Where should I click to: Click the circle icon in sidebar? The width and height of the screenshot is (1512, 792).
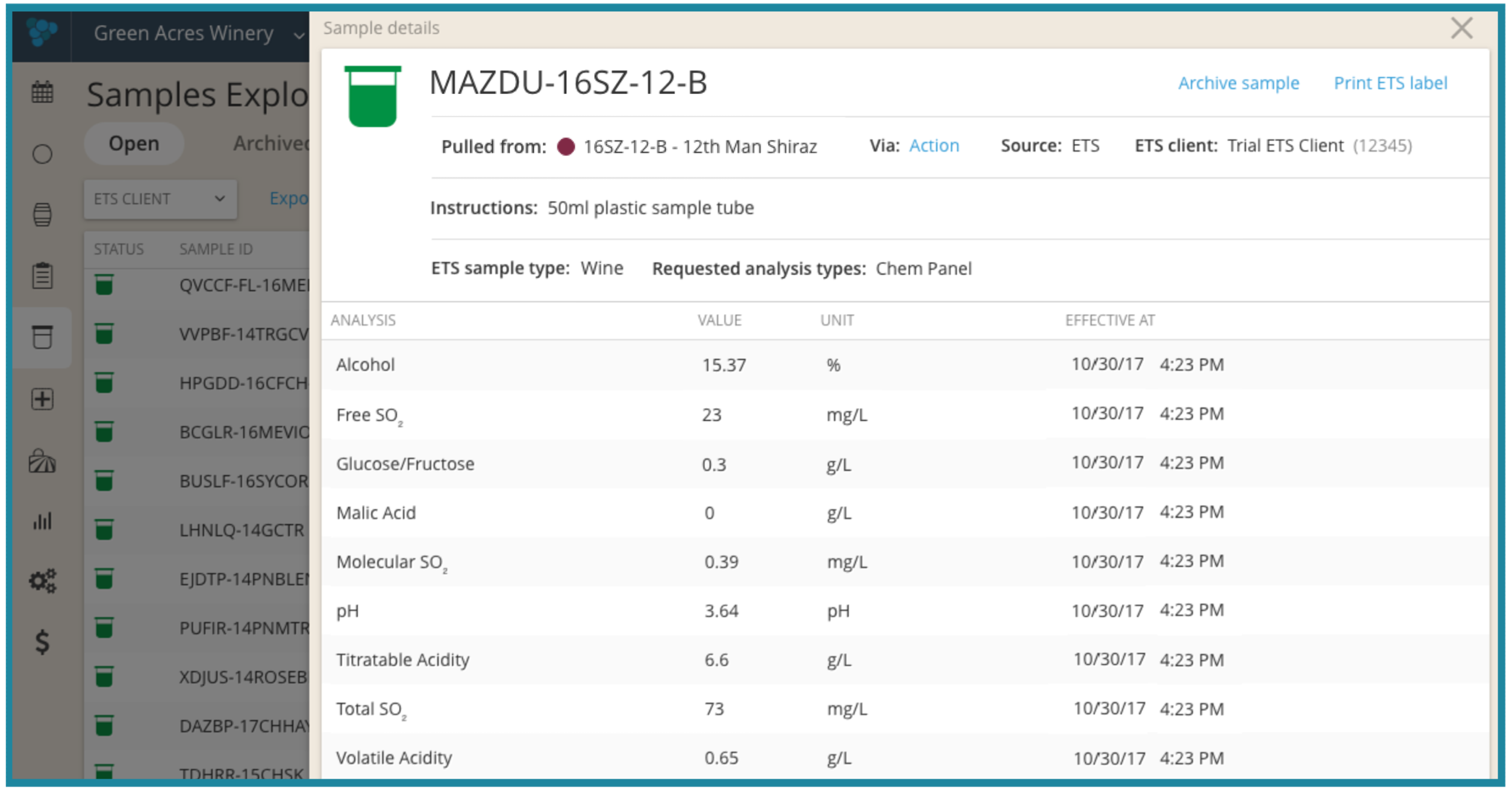click(x=42, y=154)
